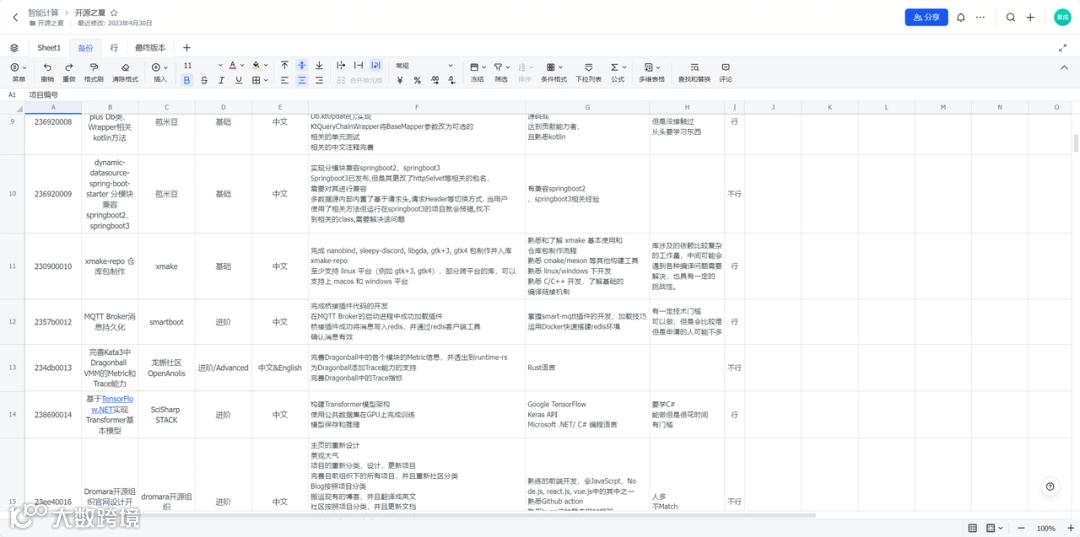1080x537 pixels.
Task: Select row 12 header
Action: pos(12,322)
